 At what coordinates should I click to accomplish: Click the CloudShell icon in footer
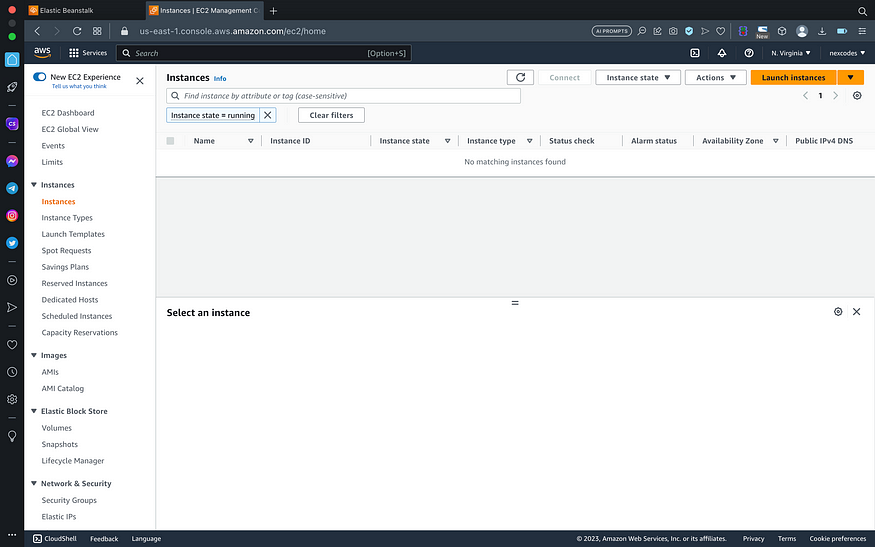37,539
